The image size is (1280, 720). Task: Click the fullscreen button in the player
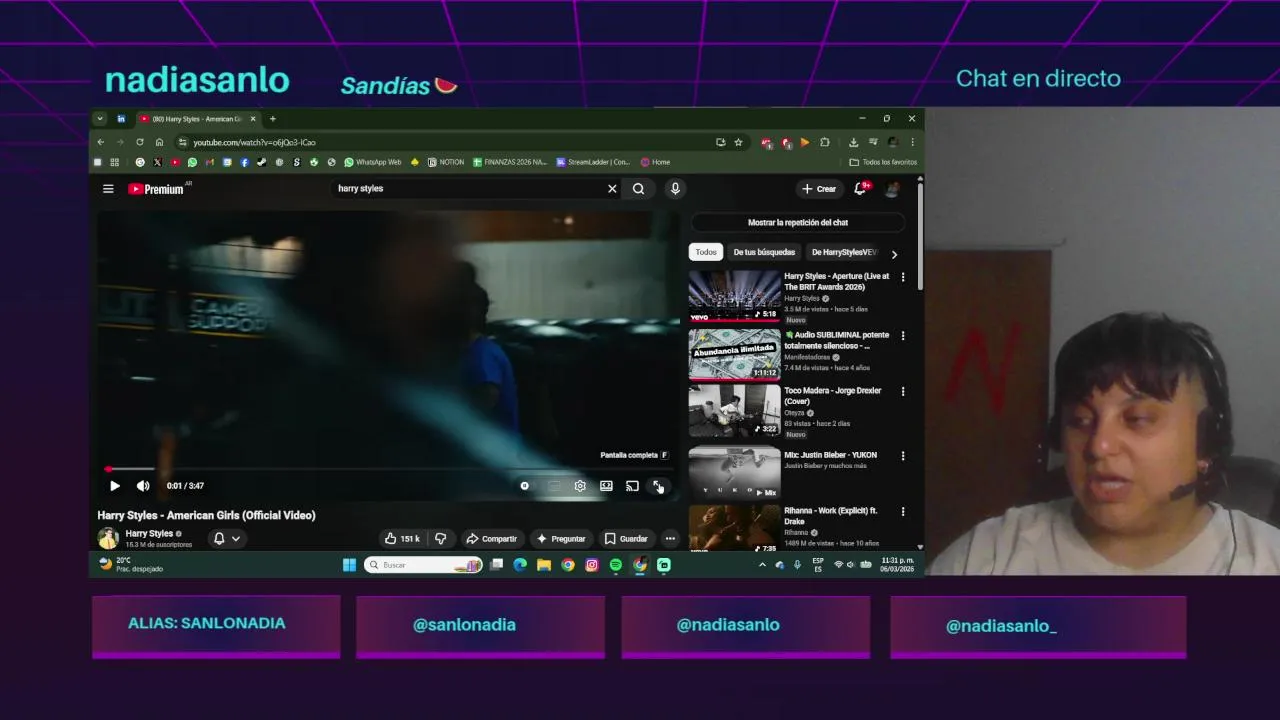point(658,486)
